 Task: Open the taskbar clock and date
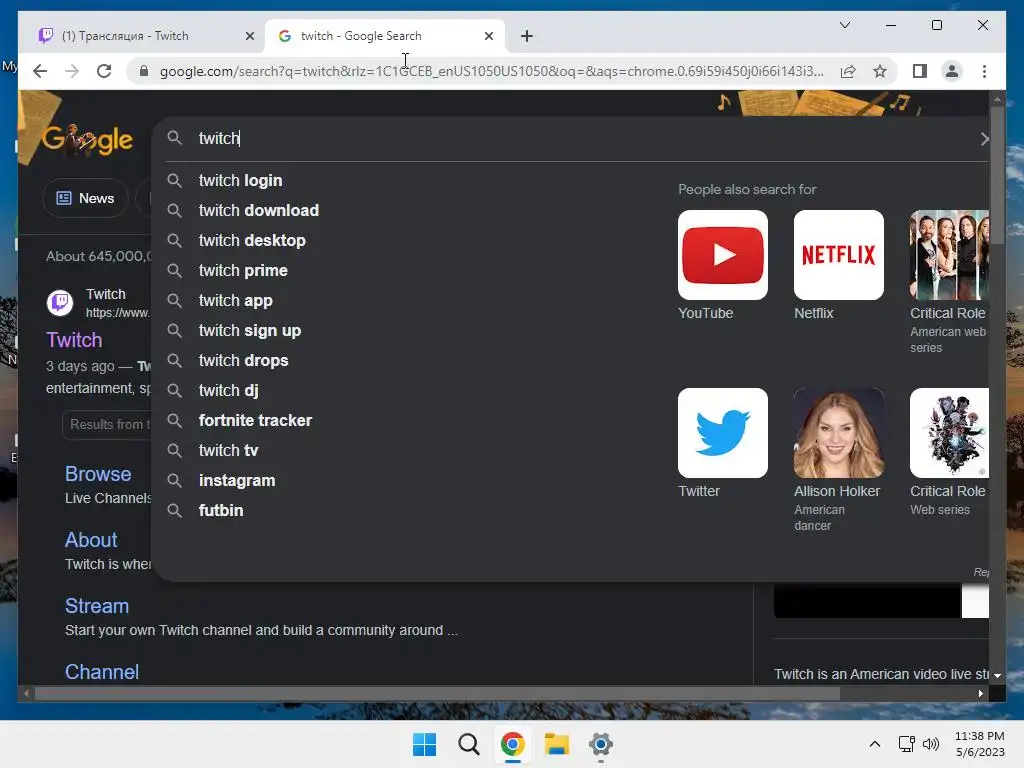[980, 744]
